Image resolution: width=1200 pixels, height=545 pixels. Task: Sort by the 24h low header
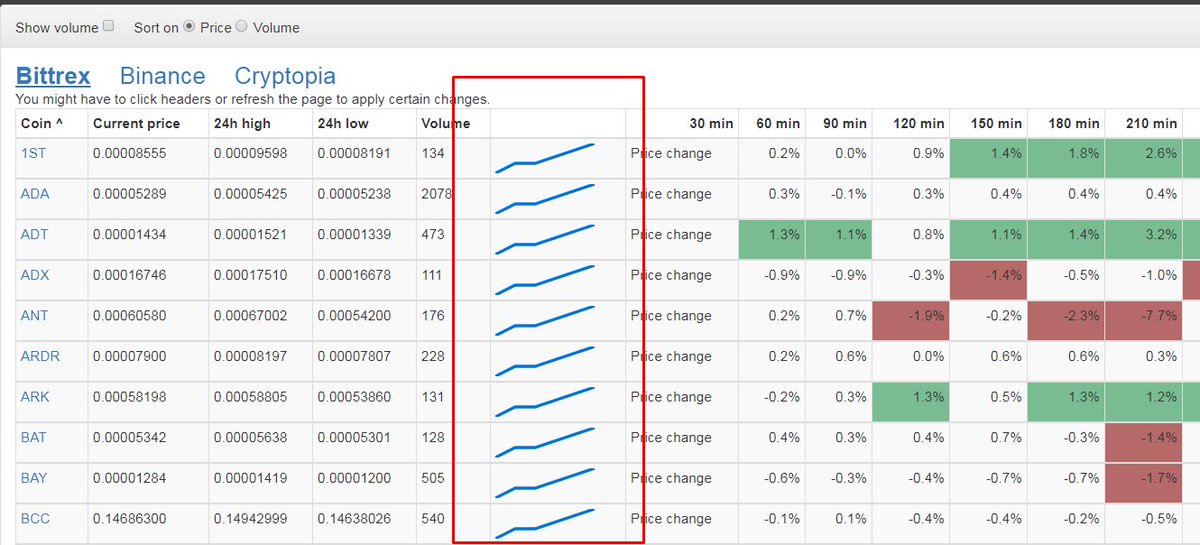pyautogui.click(x=345, y=124)
